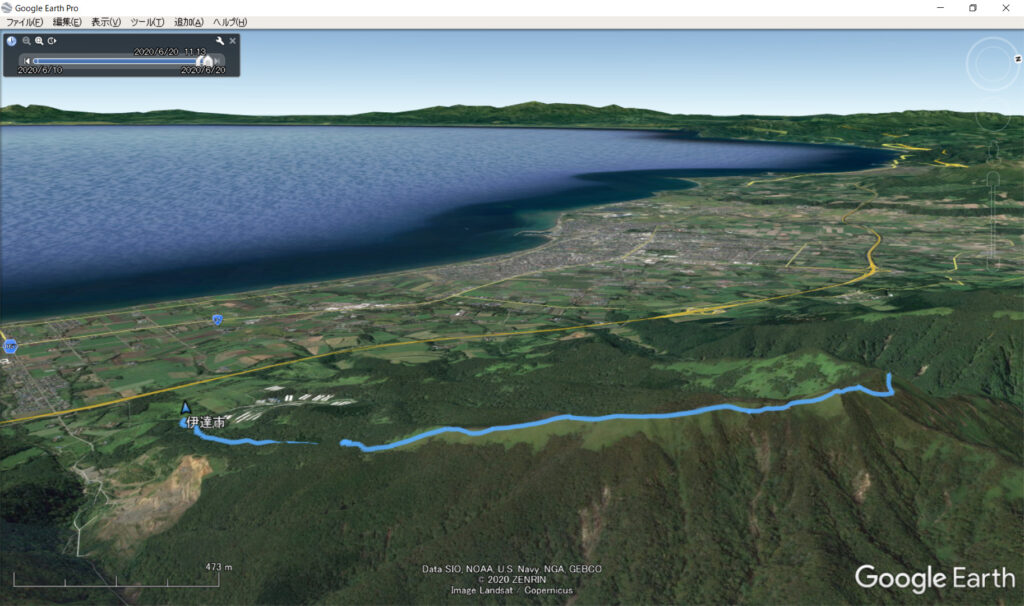Start the time animation playback
1024x606 pixels.
click(x=52, y=41)
